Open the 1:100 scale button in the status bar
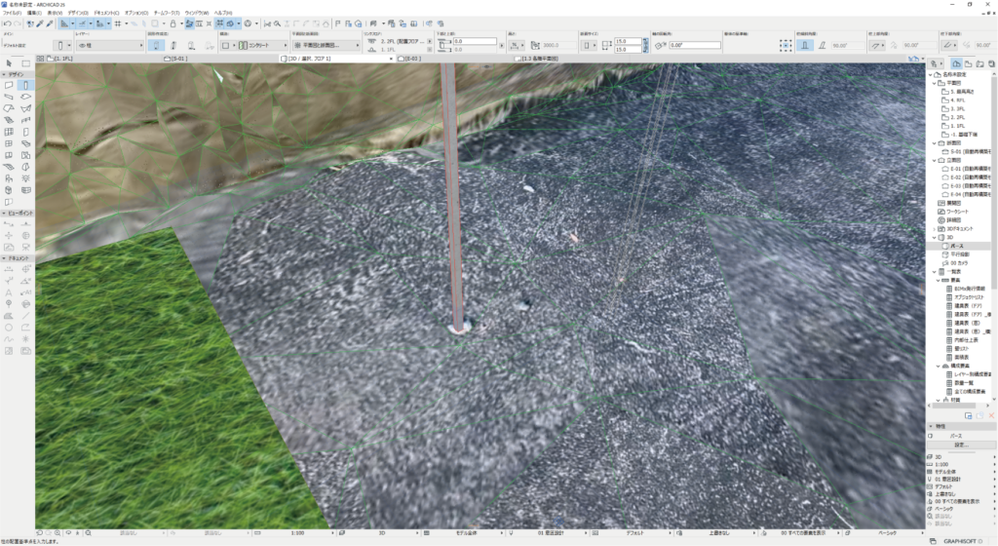This screenshot has height=546, width=998. tap(299, 533)
